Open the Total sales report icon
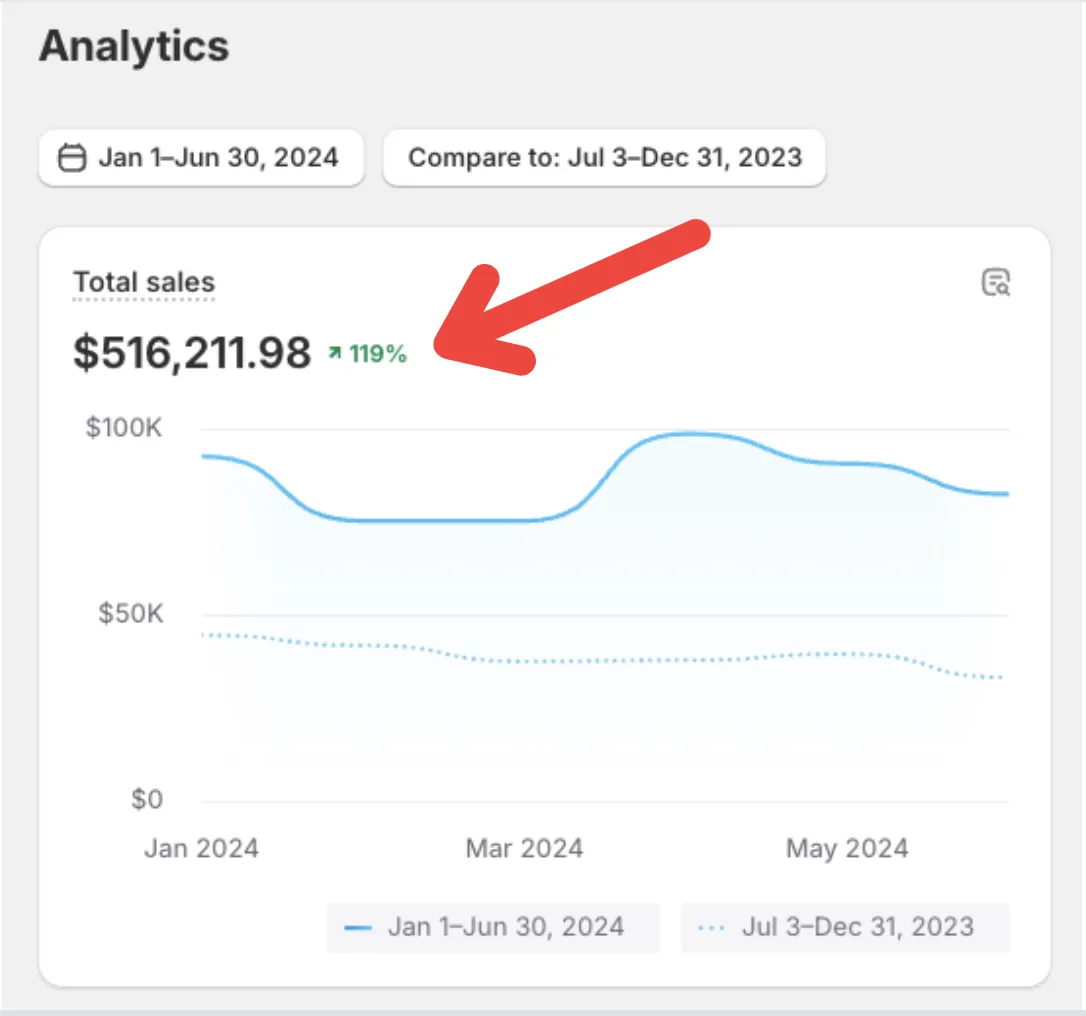Viewport: 1086px width, 1016px height. 996,282
